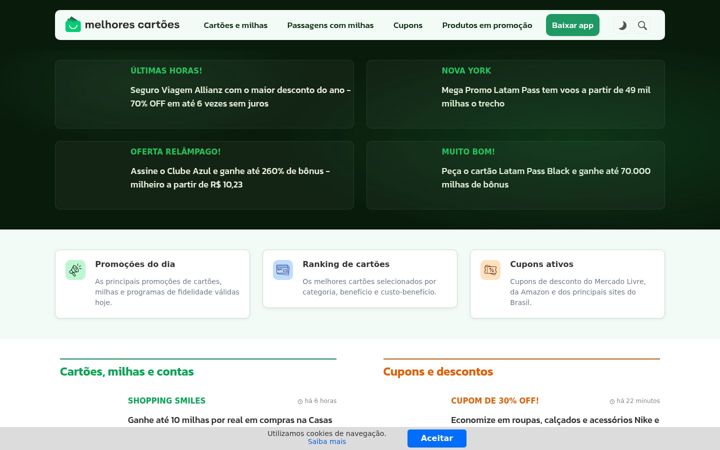The image size is (720, 450).
Task: Open Produtos em promoção menu item
Action: coord(487,25)
